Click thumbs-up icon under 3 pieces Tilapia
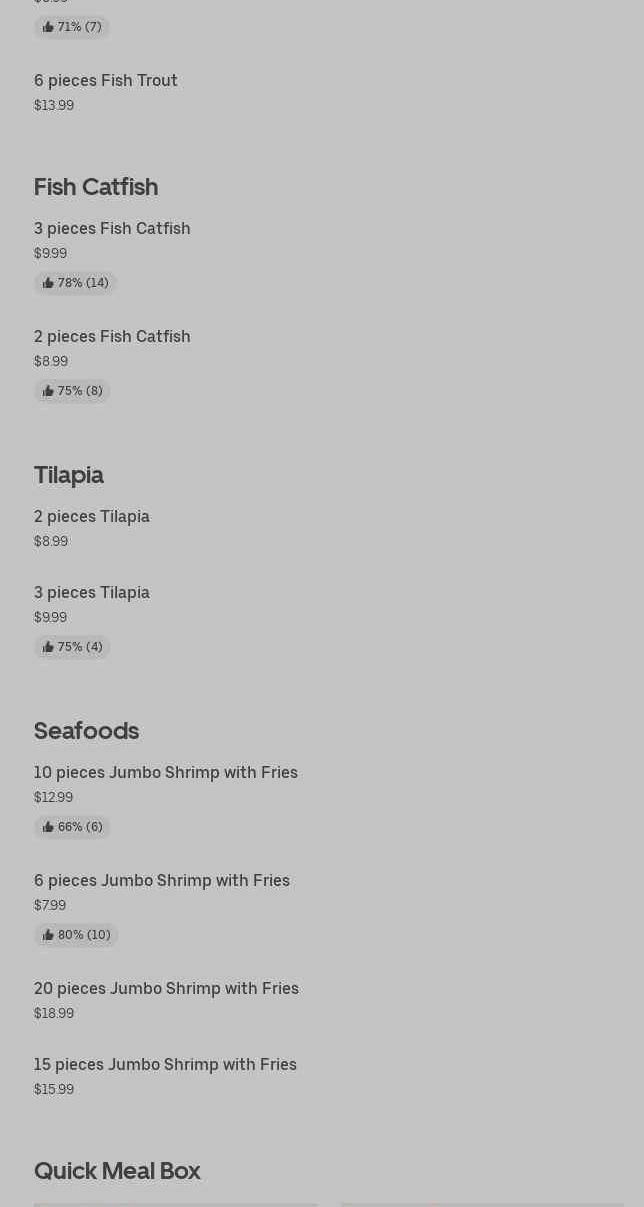Image resolution: width=644 pixels, height=1207 pixels. (x=48, y=647)
